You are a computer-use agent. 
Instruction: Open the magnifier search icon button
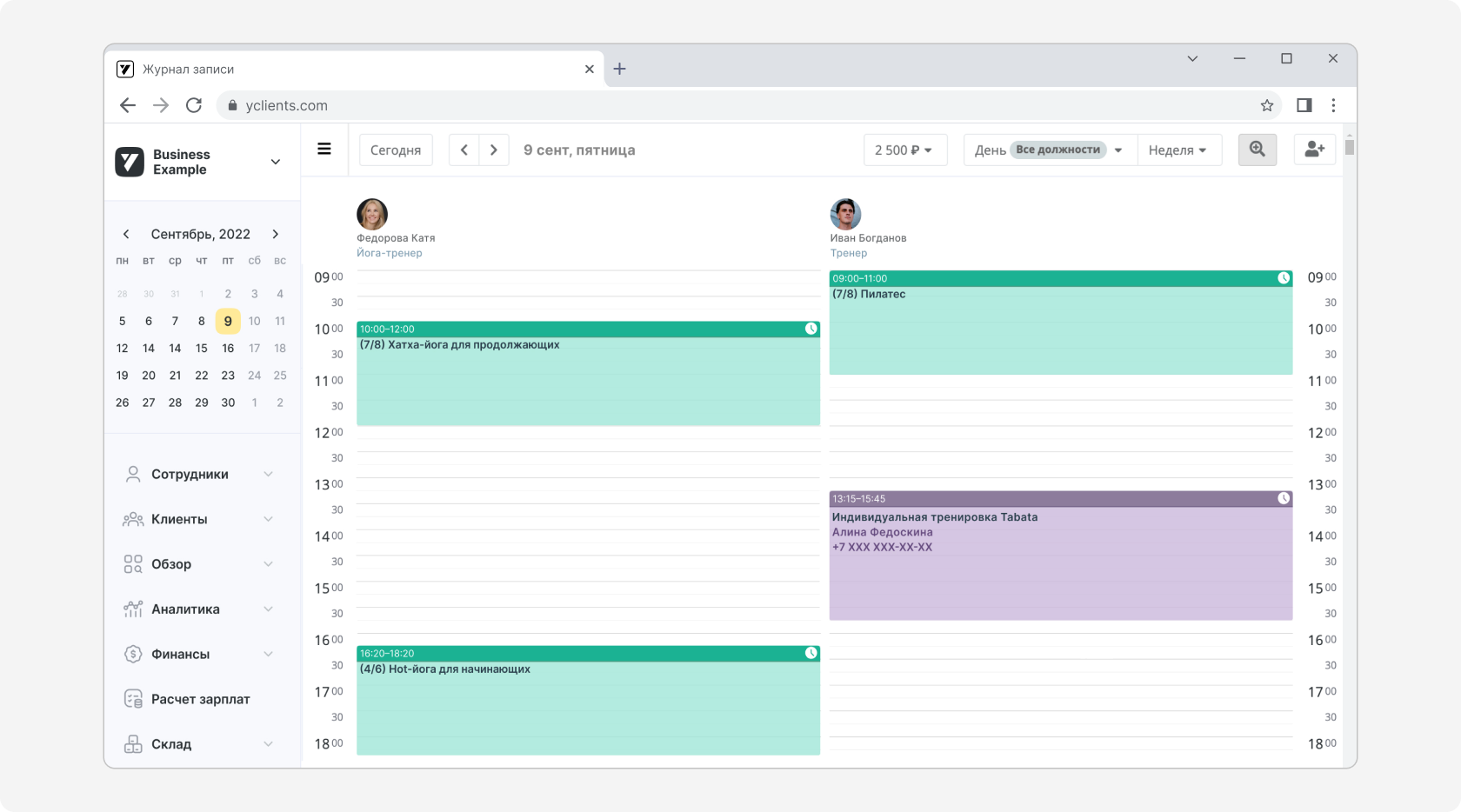point(1257,150)
